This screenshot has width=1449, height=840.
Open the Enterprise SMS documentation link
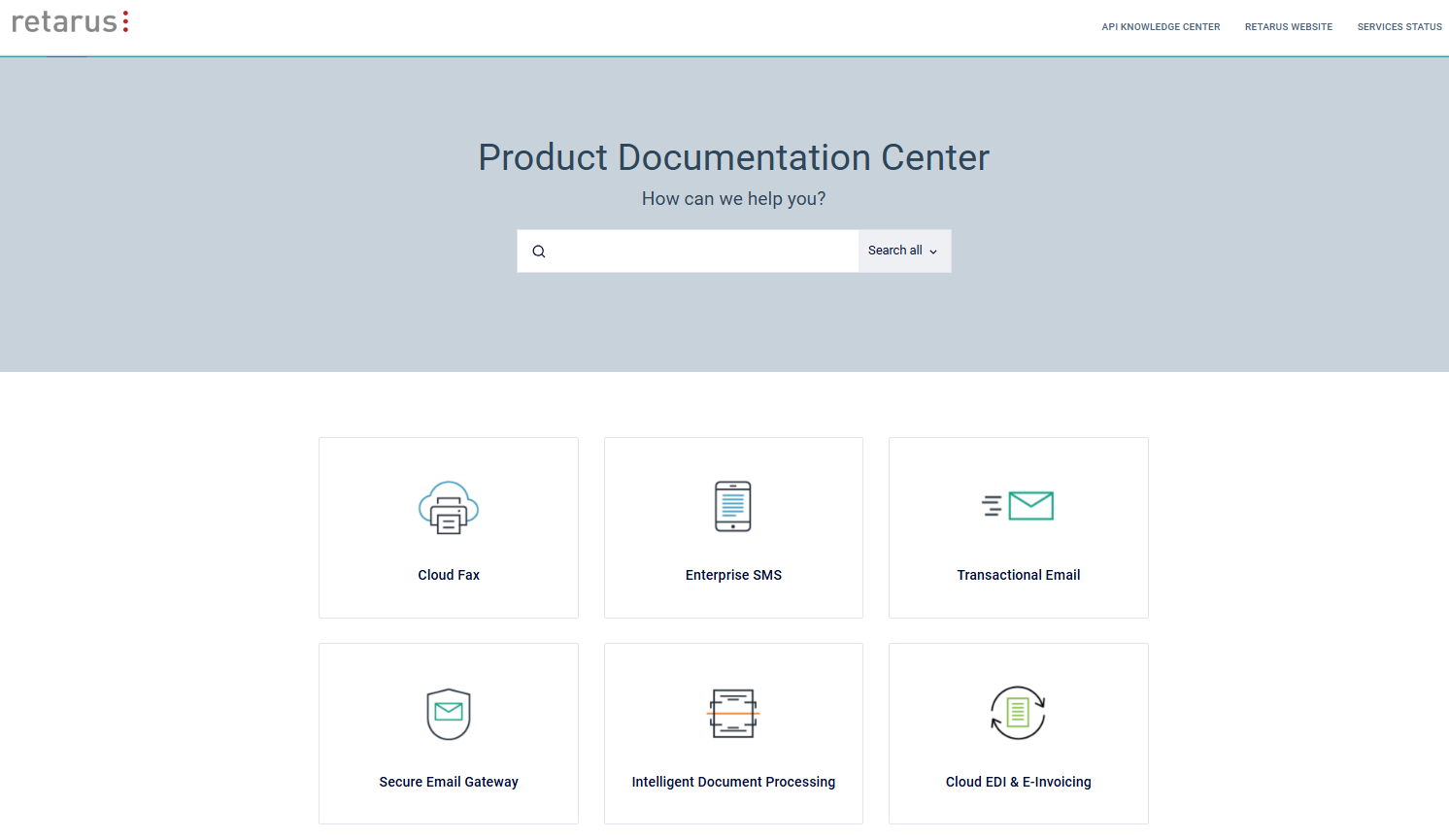pos(733,575)
